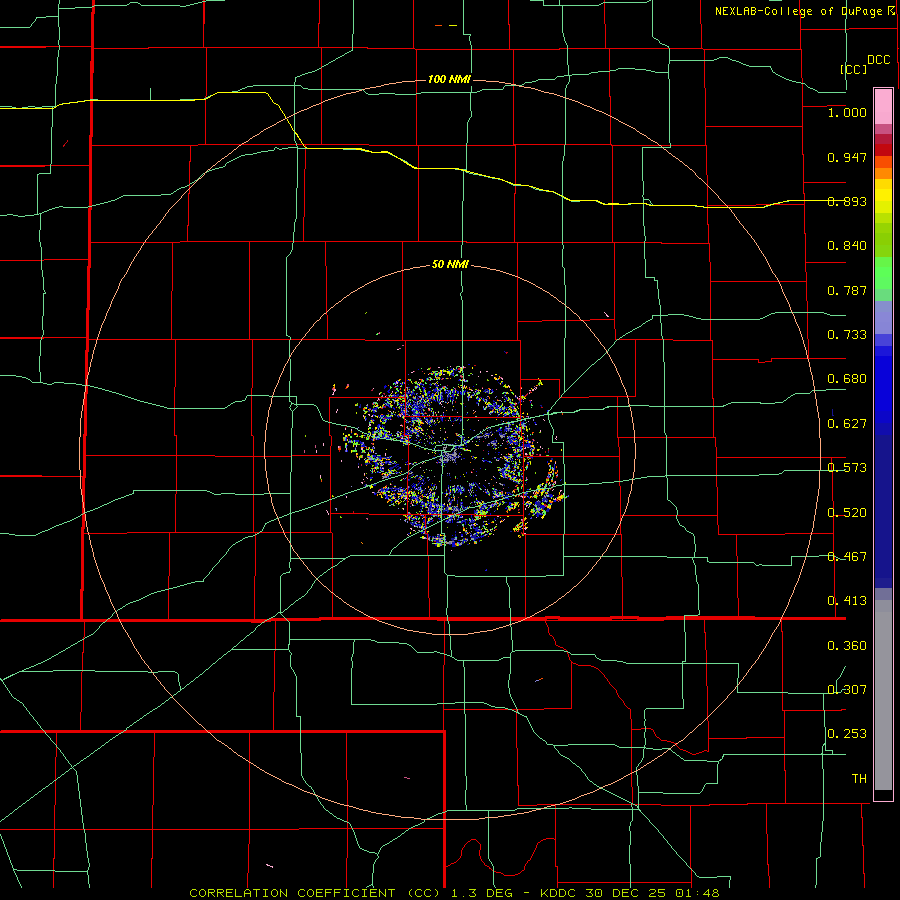Viewport: 900px width, 900px height.
Task: Pick the lavender segment of the color bar
Action: click(x=883, y=317)
